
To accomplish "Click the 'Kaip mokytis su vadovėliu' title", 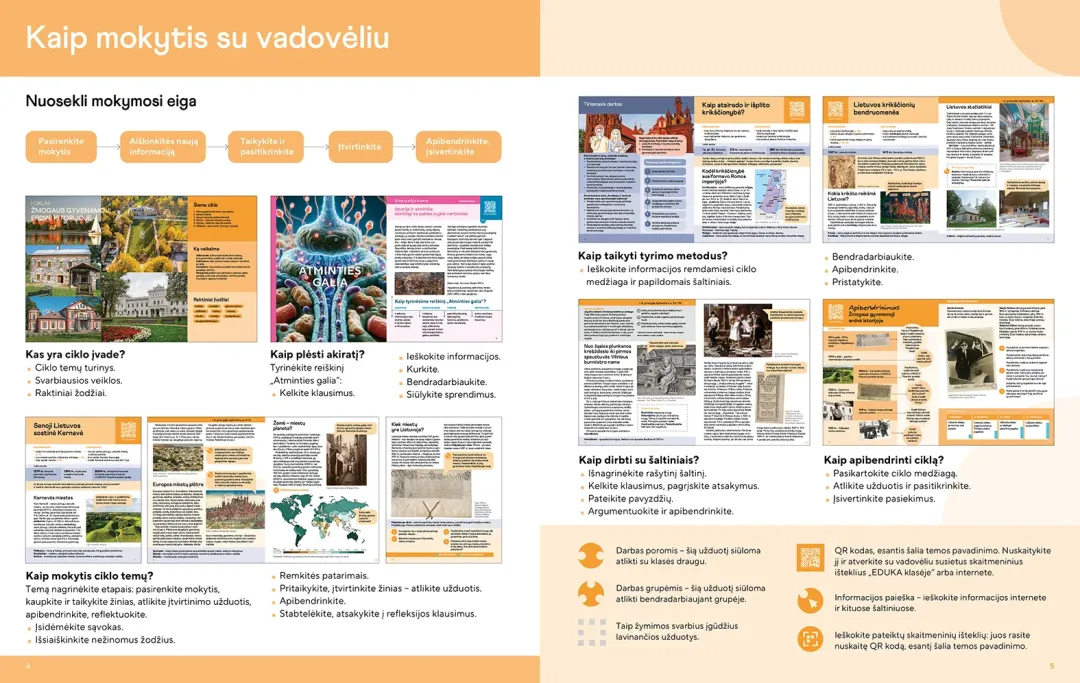I will click(x=207, y=38).
